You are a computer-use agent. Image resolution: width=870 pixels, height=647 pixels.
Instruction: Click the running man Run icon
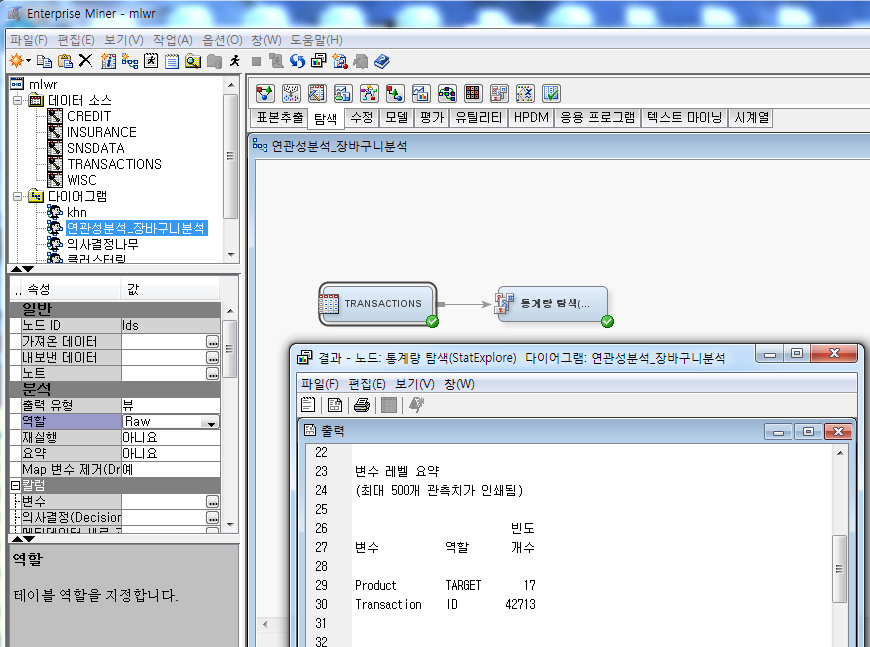pyautogui.click(x=235, y=61)
